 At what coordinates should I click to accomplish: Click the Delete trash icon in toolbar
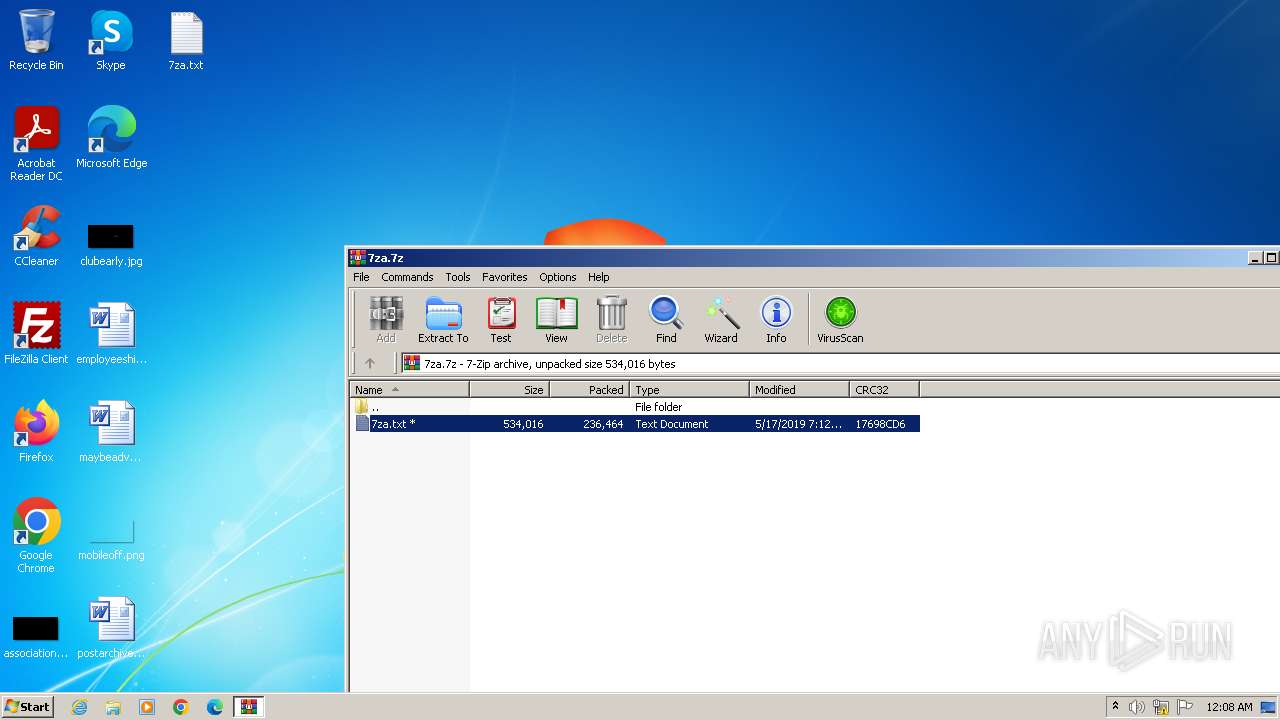(612, 320)
